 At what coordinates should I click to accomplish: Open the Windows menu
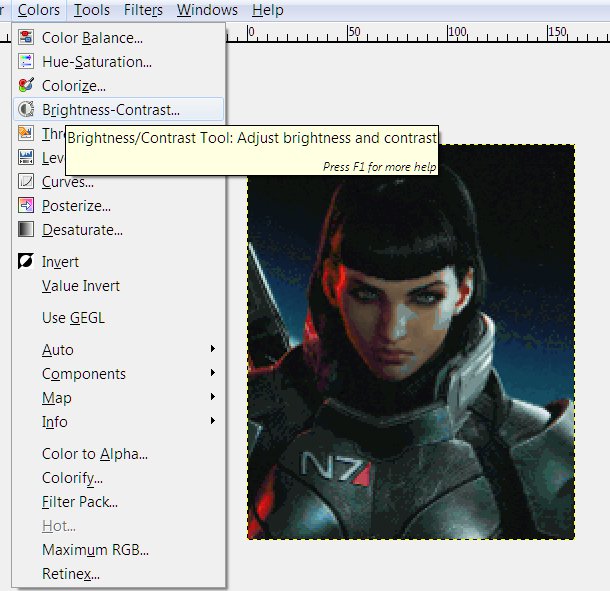click(x=207, y=10)
